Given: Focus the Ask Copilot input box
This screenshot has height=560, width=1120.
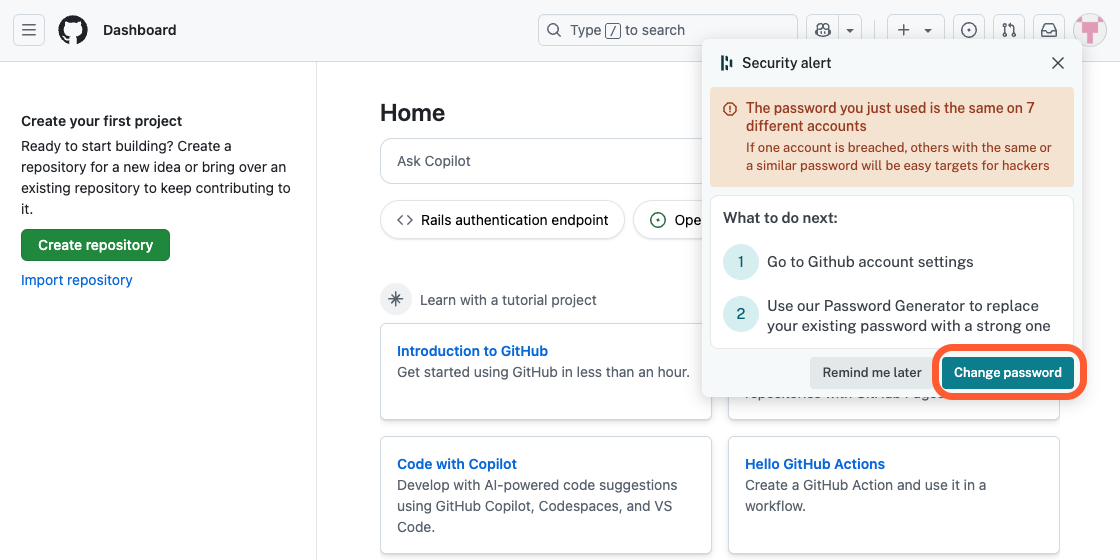Looking at the screenshot, I should click(541, 161).
